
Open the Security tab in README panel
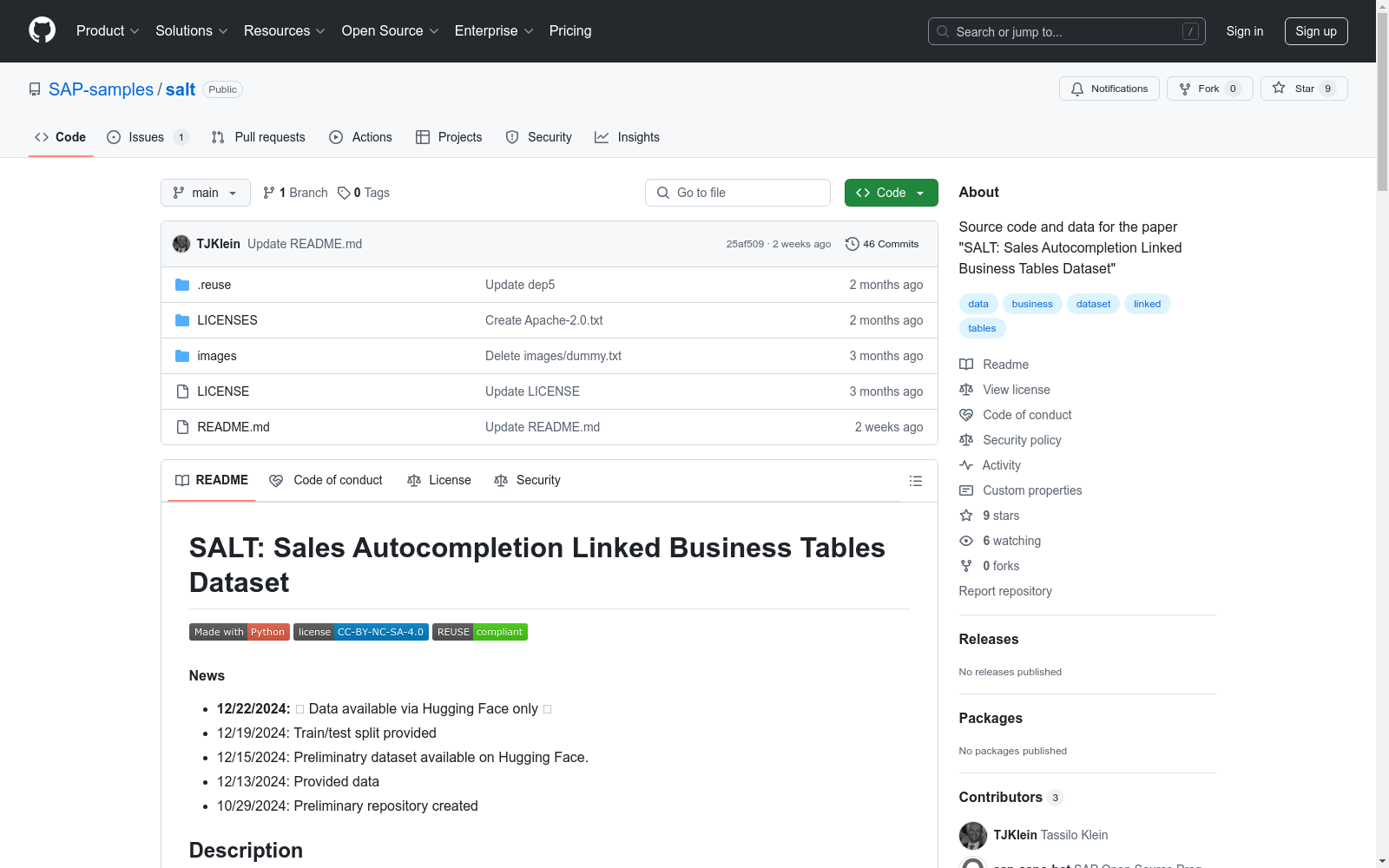tap(527, 480)
